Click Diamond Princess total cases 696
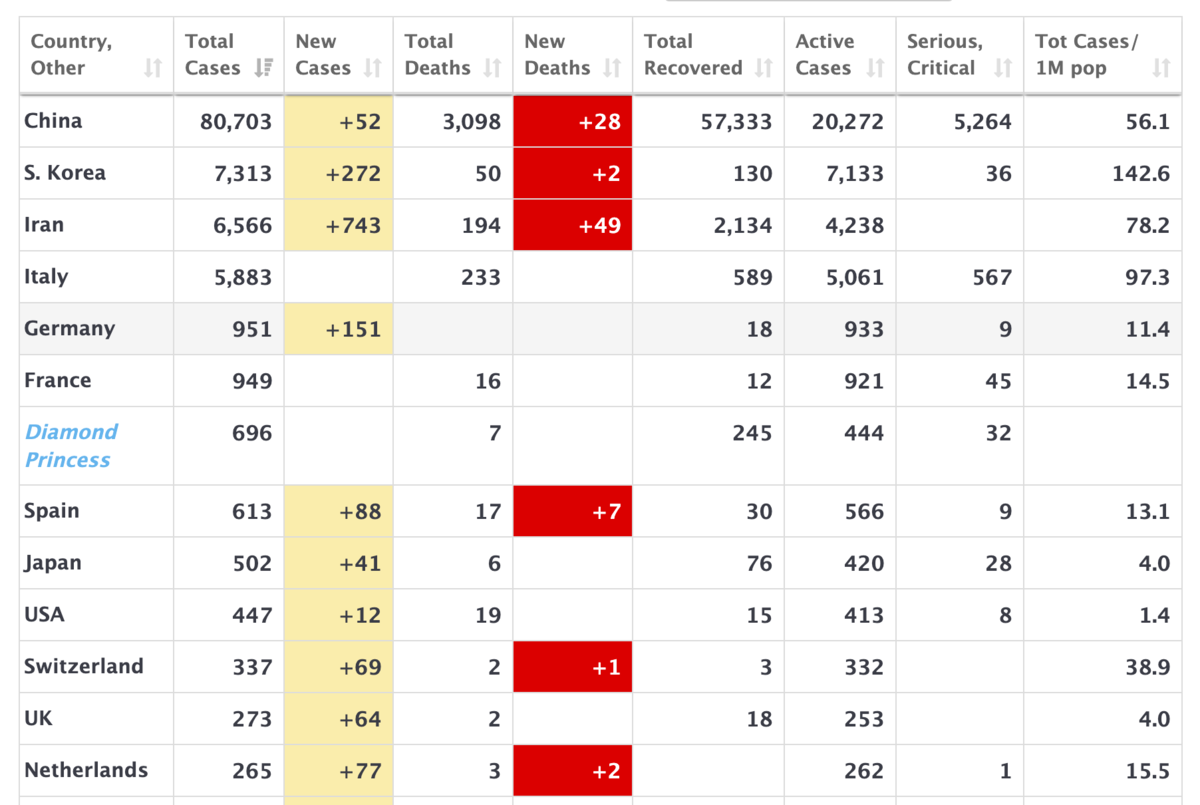 tap(252, 434)
